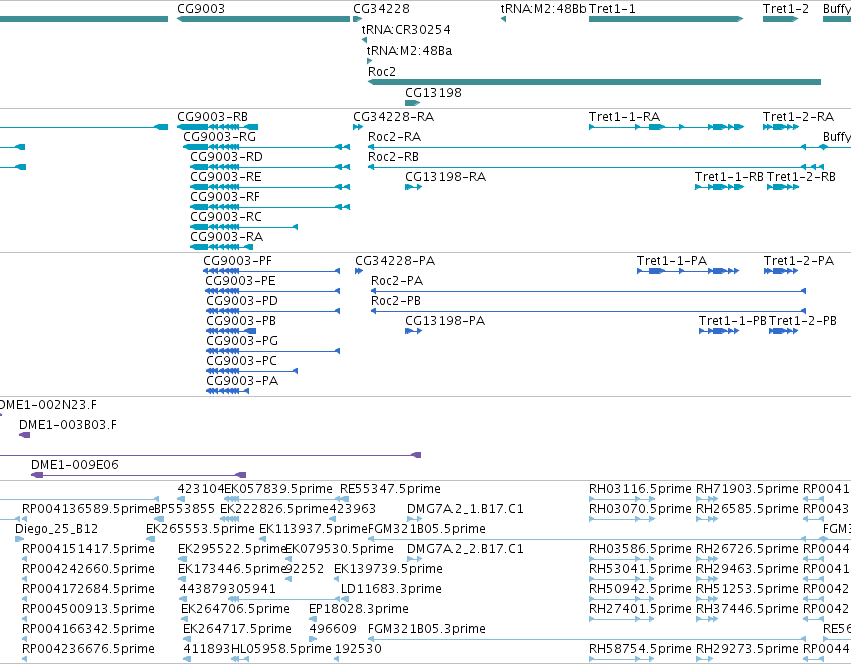Select EST 'RP004236676.5prime'

point(88,649)
